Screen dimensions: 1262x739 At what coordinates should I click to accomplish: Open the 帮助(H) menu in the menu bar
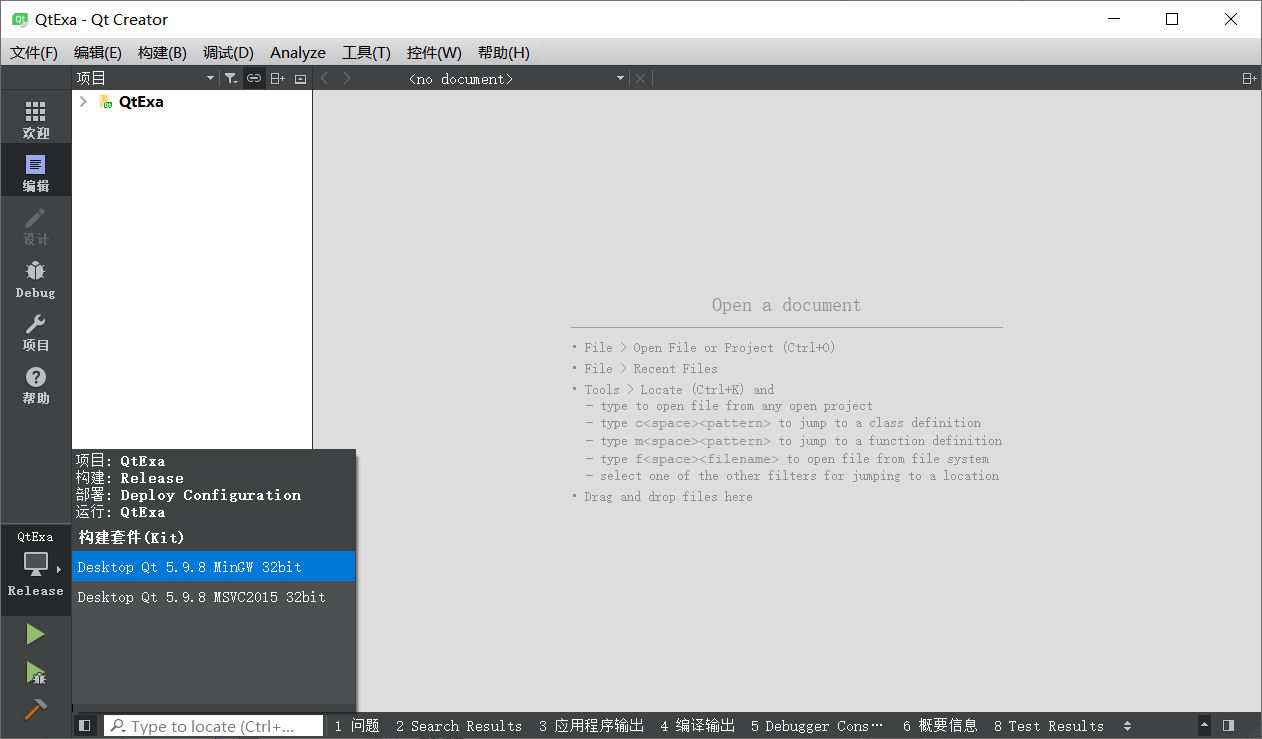tap(504, 53)
